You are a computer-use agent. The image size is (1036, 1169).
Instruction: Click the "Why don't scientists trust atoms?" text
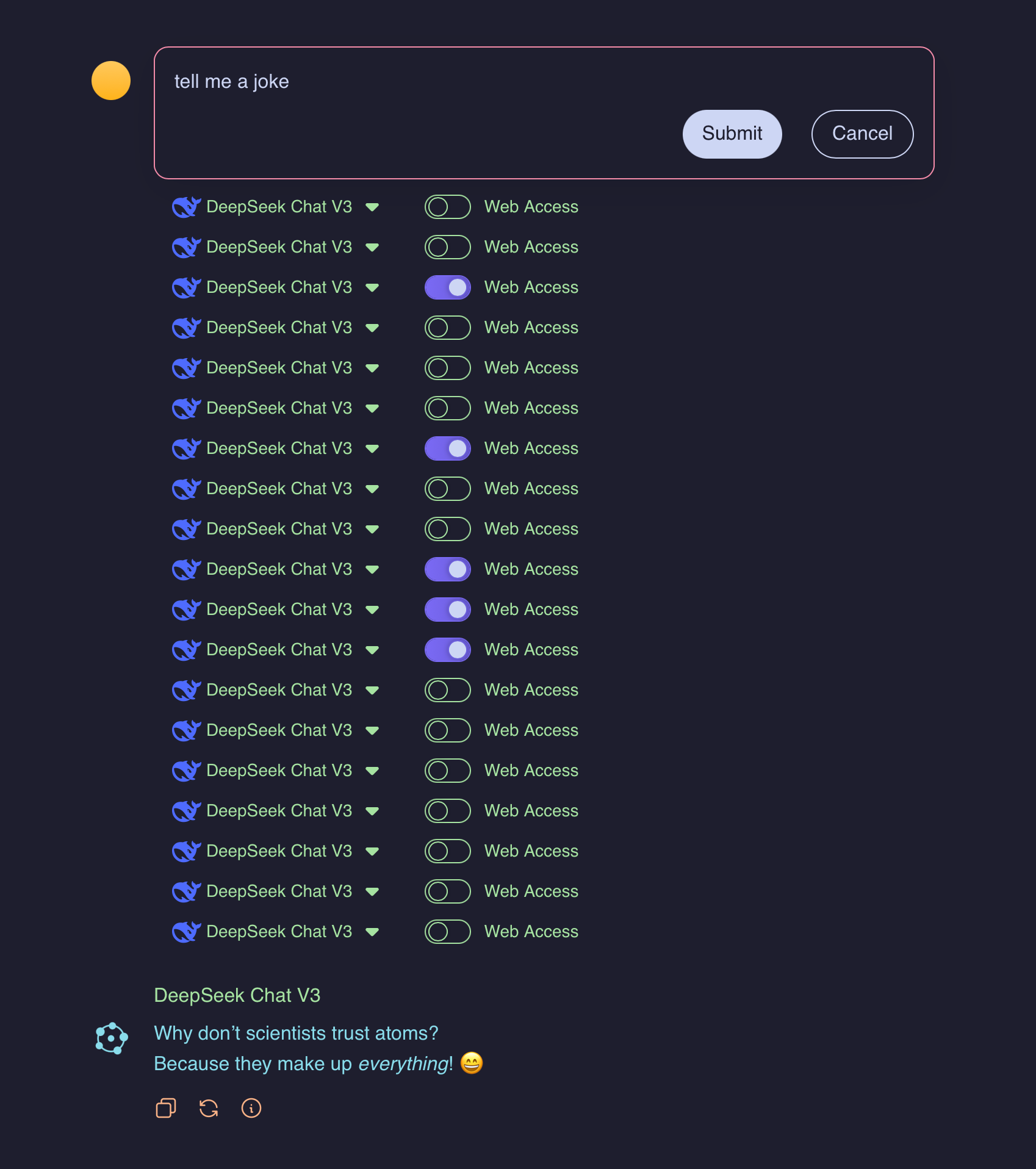(x=296, y=1033)
